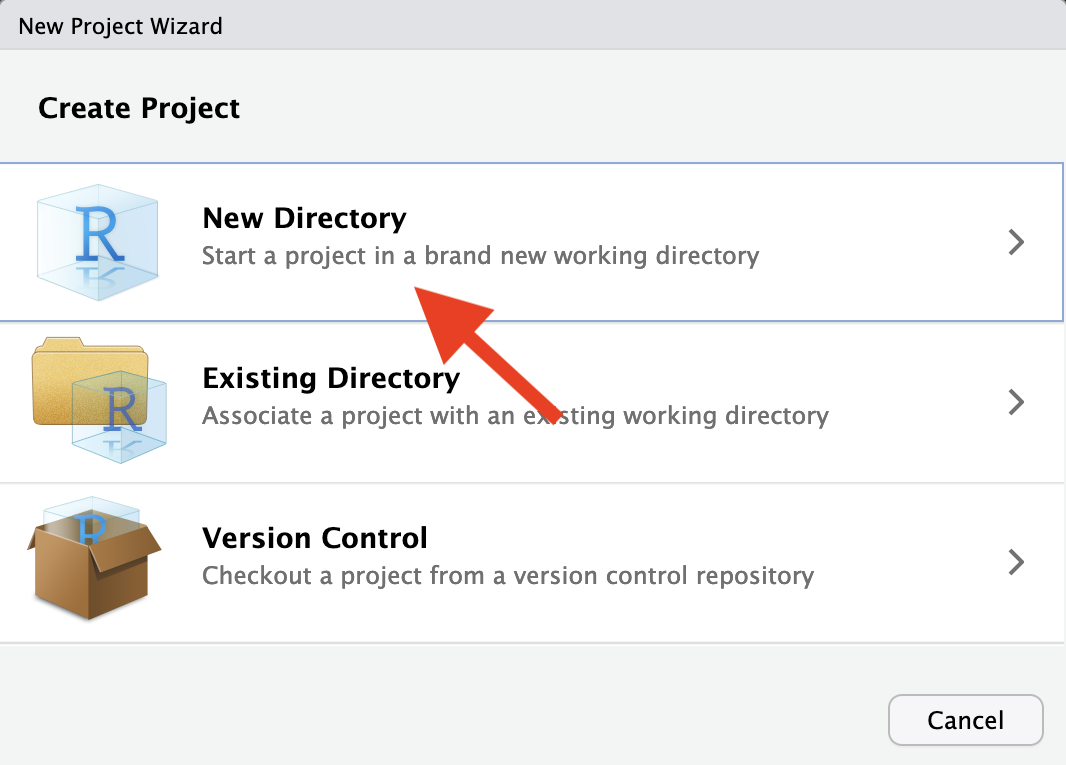Click the New Project Wizard title bar
The width and height of the screenshot is (1066, 765).
point(533,25)
